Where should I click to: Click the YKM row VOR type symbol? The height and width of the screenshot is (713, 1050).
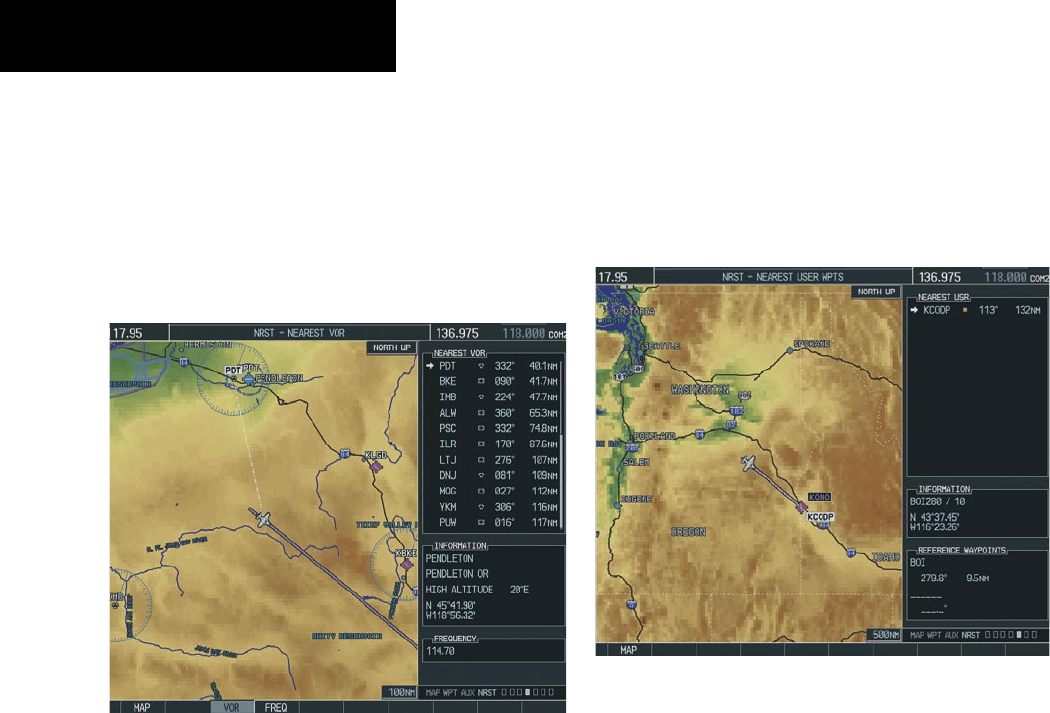(481, 507)
